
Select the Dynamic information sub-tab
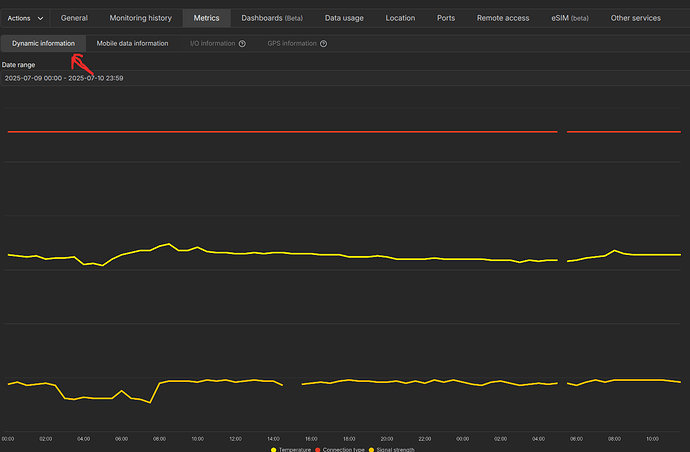coord(43,44)
